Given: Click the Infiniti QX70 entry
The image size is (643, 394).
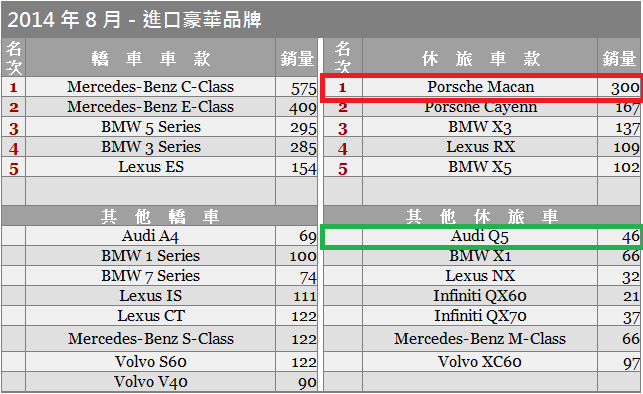Looking at the screenshot, I should [480, 316].
